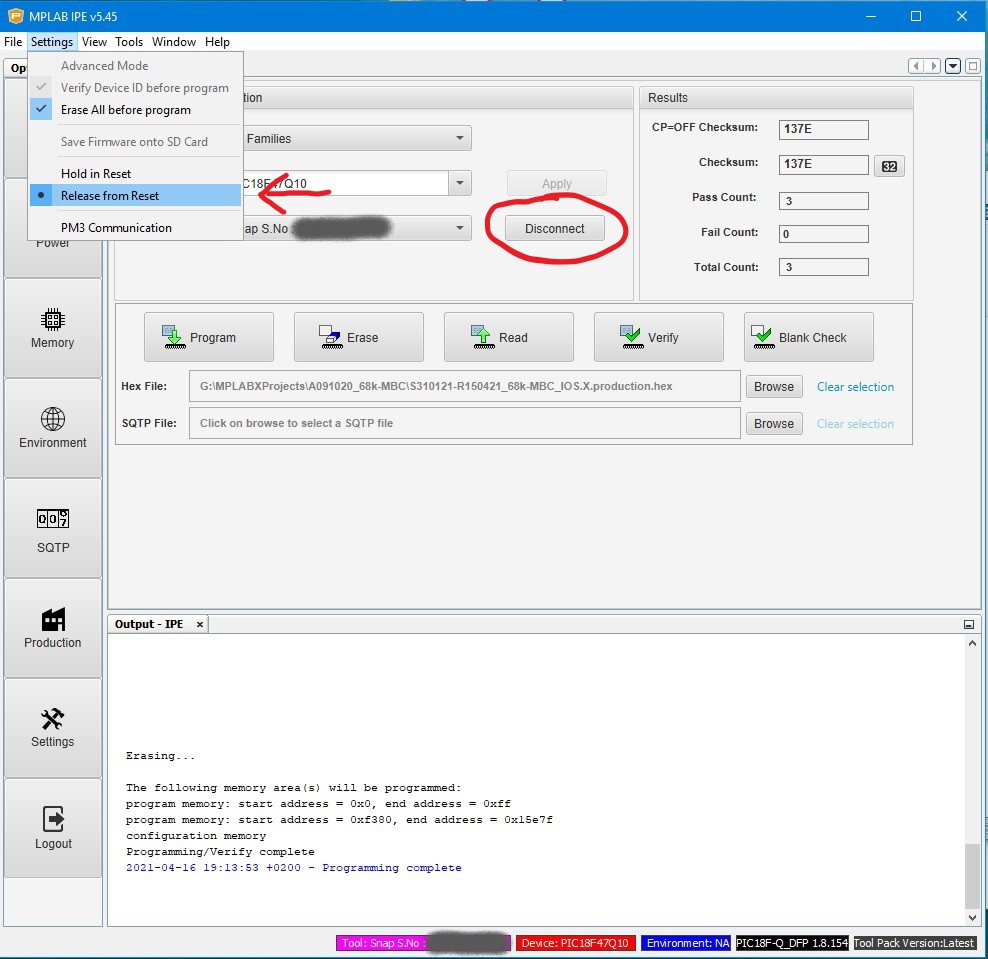
Task: Clear the Hex file selection
Action: [855, 387]
